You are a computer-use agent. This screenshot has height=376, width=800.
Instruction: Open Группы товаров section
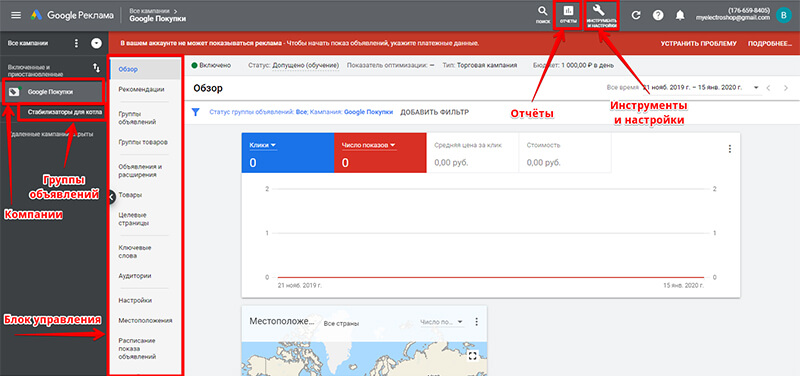click(143, 142)
